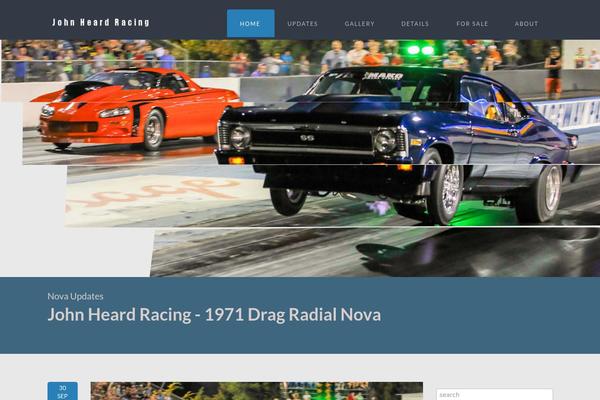The width and height of the screenshot is (600, 400).
Task: Click the John Heard Racing site logo
Action: click(101, 22)
